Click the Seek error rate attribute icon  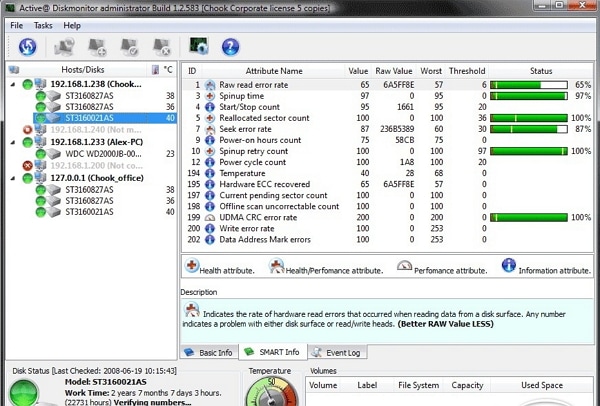tap(210, 129)
